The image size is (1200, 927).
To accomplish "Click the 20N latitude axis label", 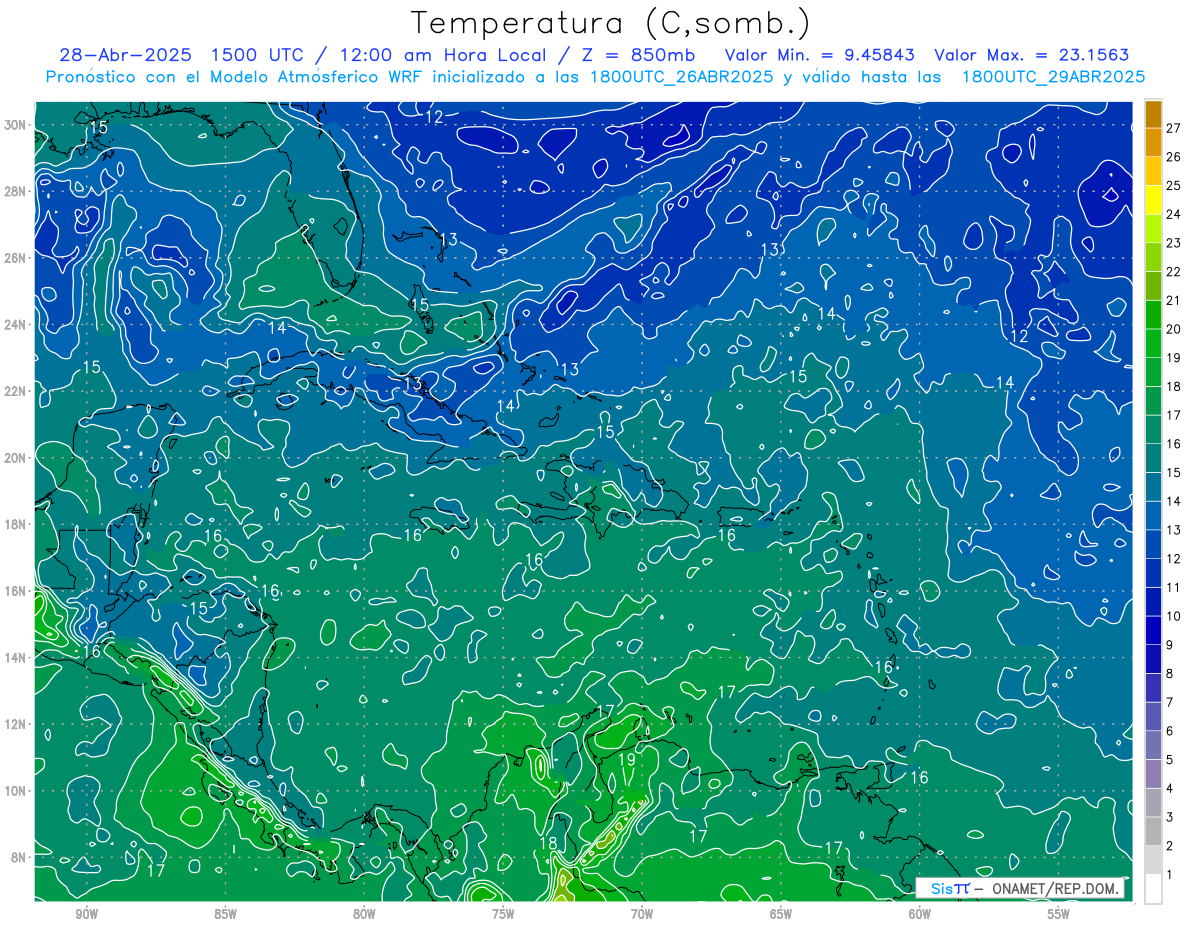I will [x=15, y=458].
